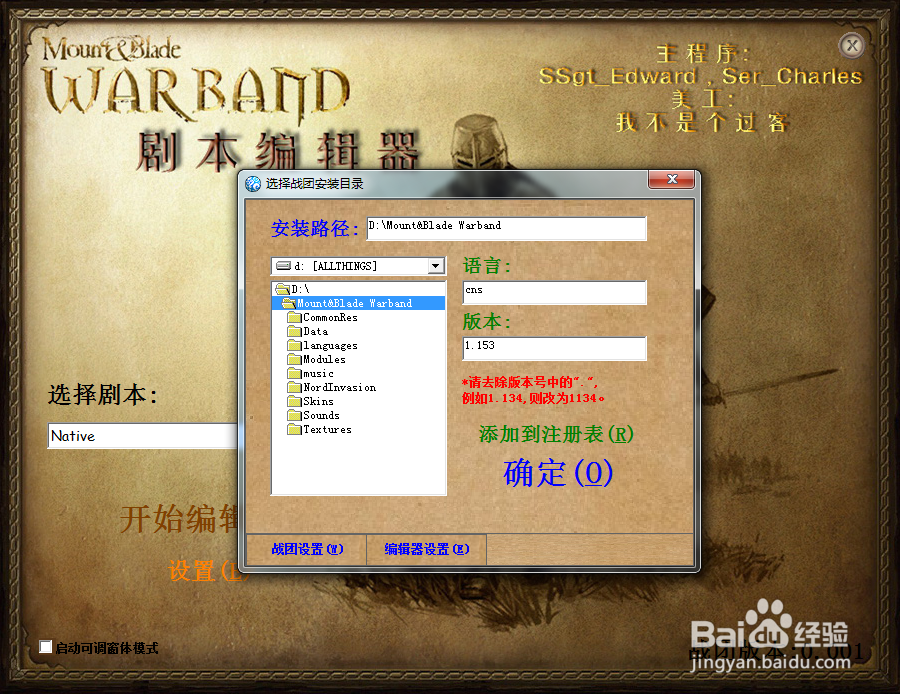Click the 版本 input field containing 1.153
Image resolution: width=900 pixels, height=694 pixels.
[x=554, y=348]
